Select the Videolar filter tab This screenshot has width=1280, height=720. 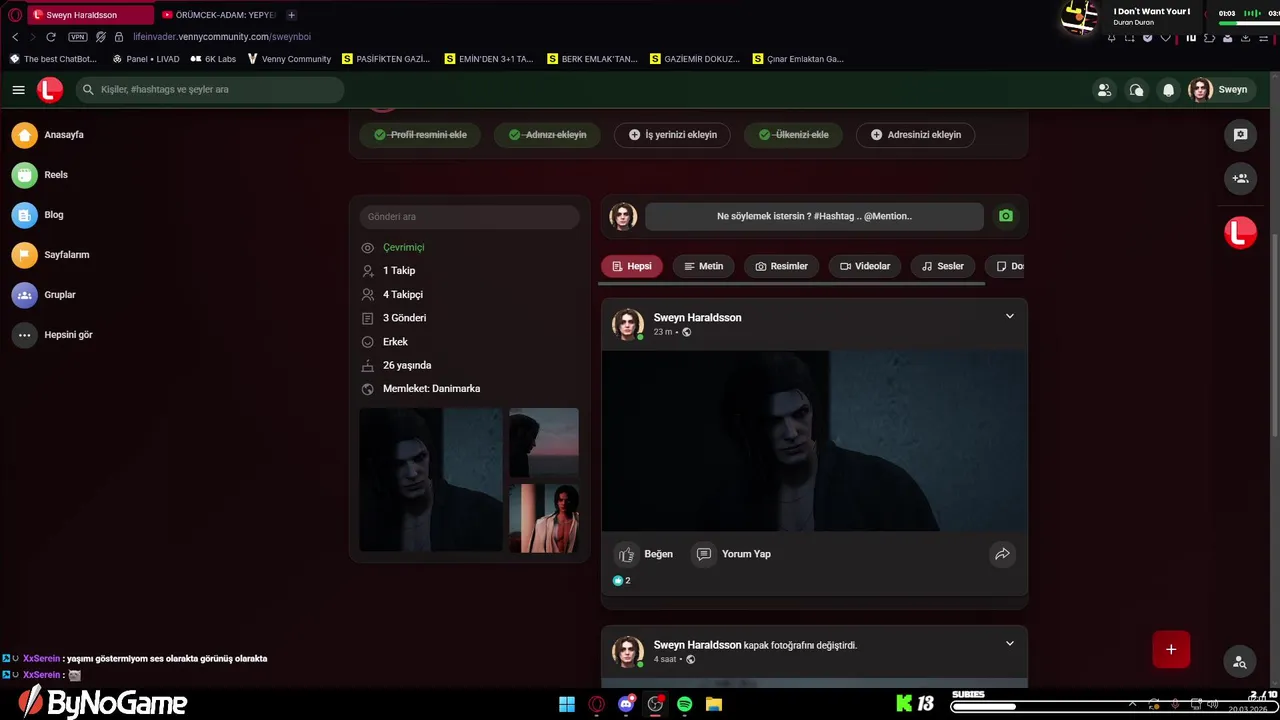(865, 266)
